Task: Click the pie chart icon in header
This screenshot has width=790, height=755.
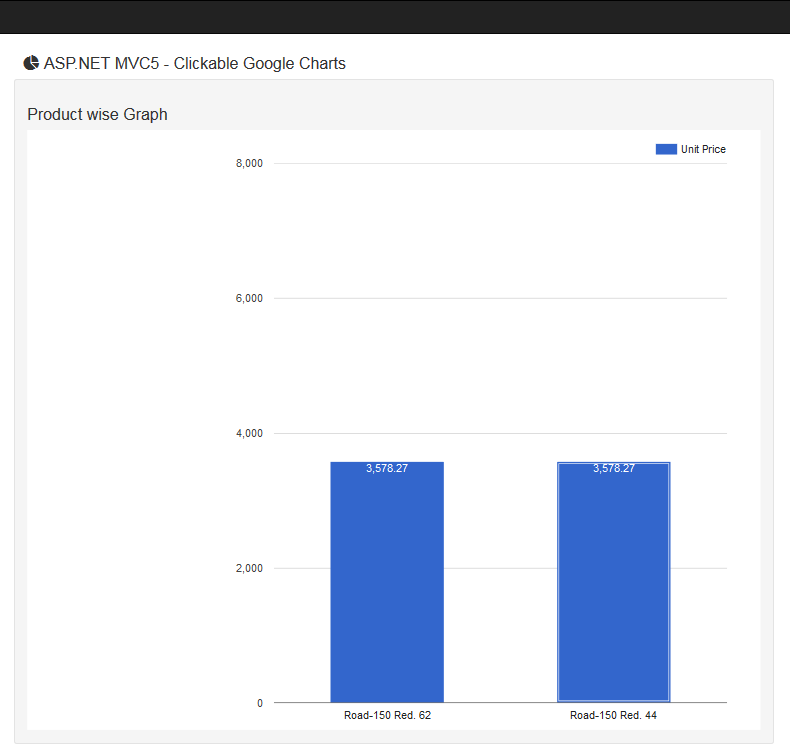Action: pyautogui.click(x=31, y=63)
